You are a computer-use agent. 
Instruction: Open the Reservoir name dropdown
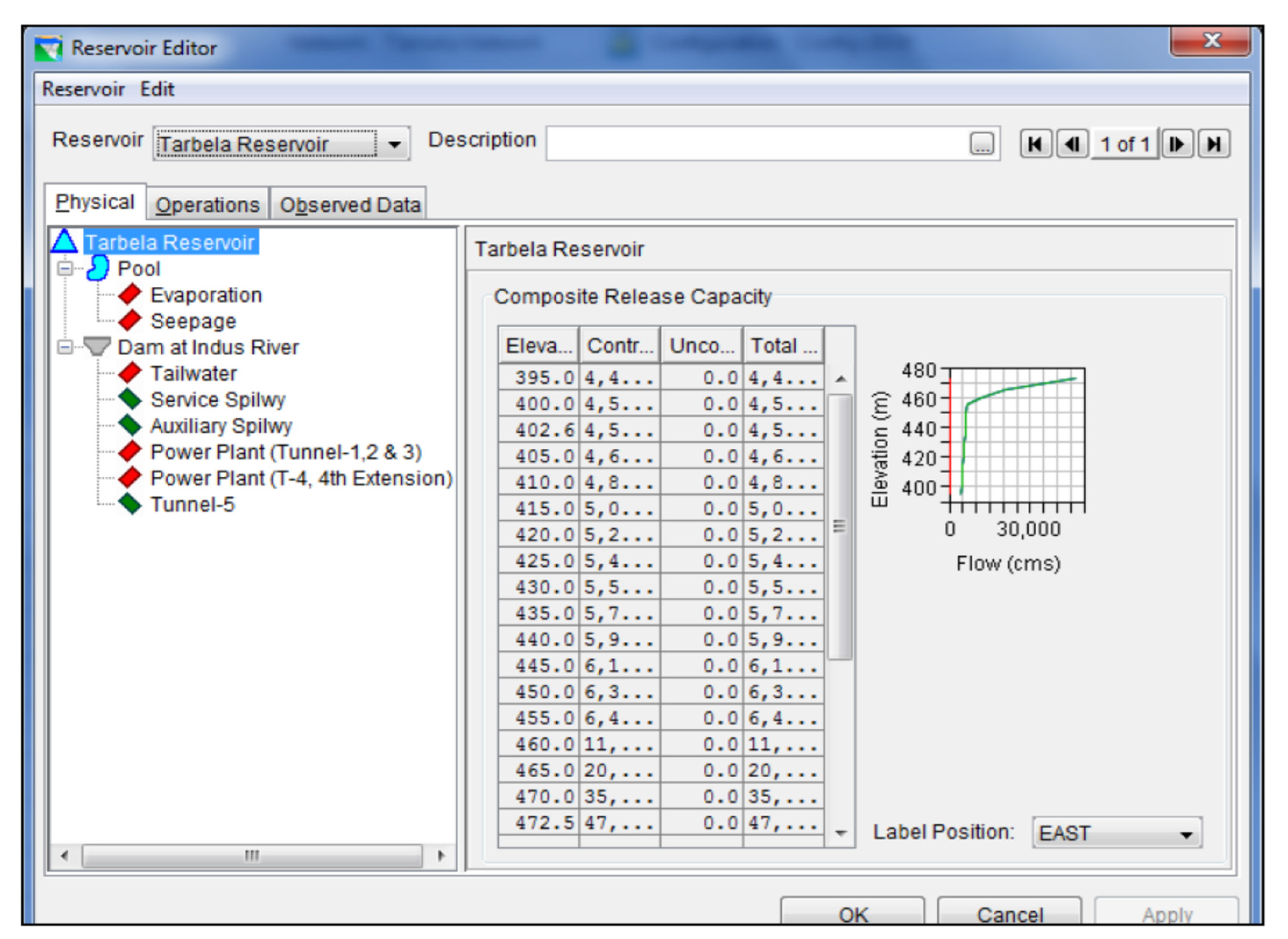tap(394, 145)
